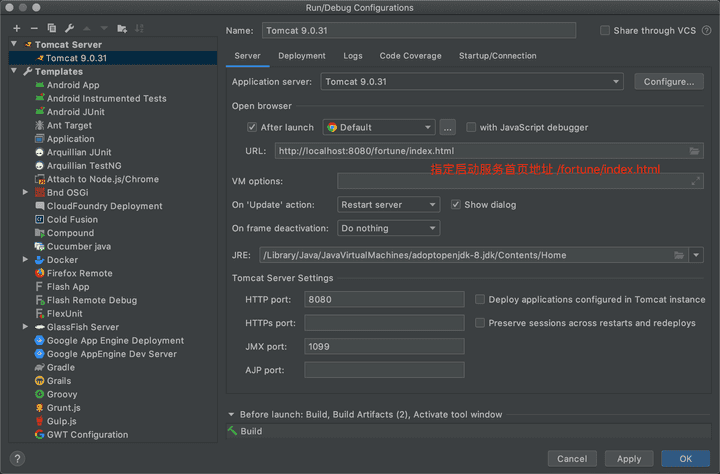This screenshot has height=474, width=720.
Task: Enable the with JavaScript debugger checkbox
Action: tap(472, 127)
